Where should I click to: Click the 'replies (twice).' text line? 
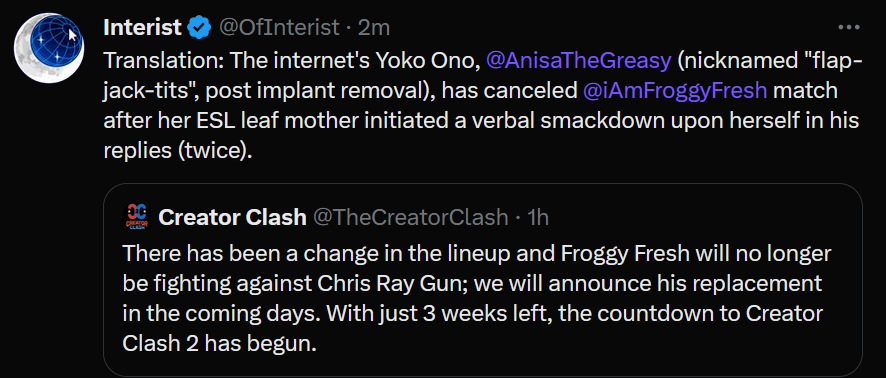tap(176, 151)
